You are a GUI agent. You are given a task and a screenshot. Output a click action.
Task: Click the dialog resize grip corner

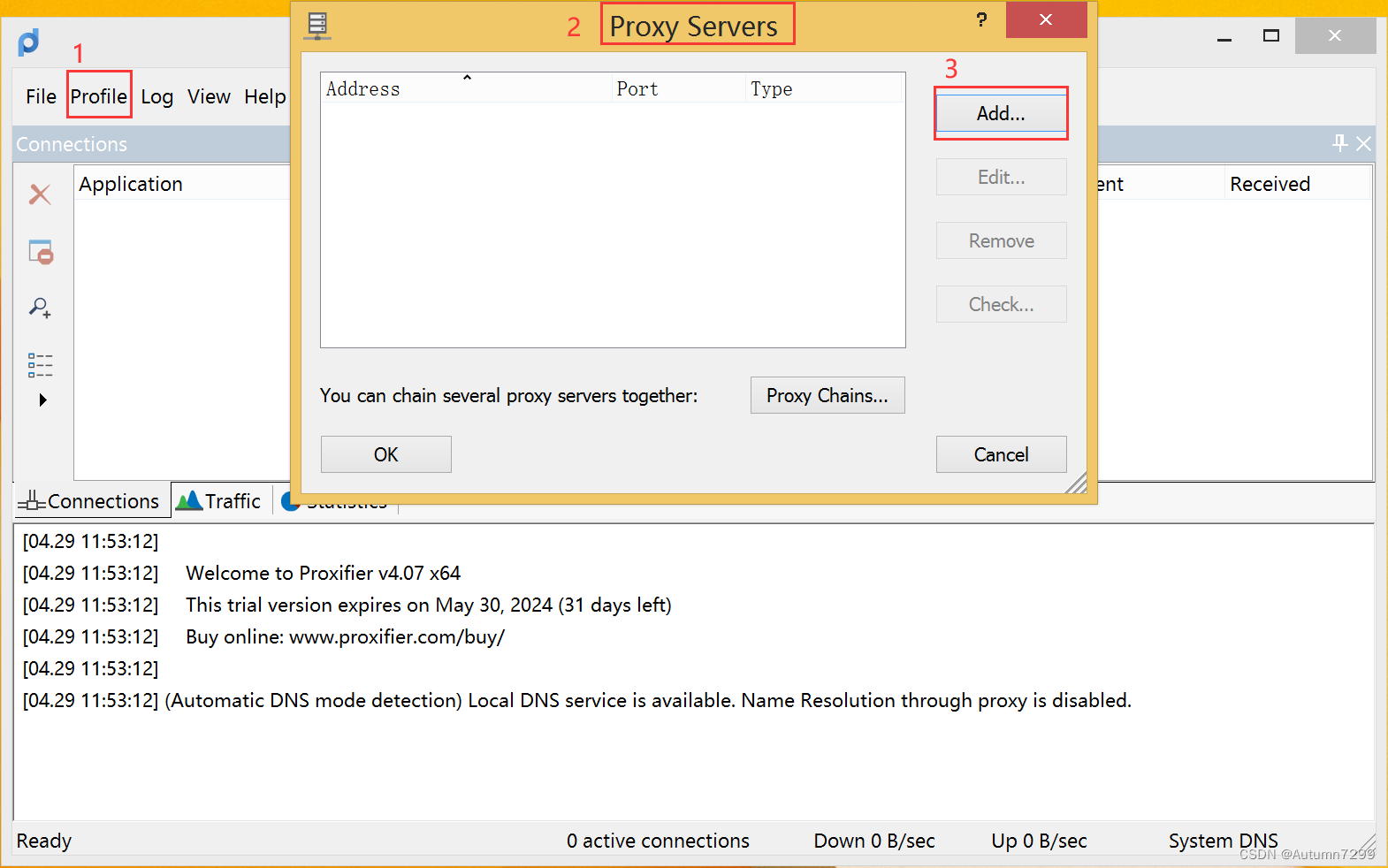[1077, 483]
